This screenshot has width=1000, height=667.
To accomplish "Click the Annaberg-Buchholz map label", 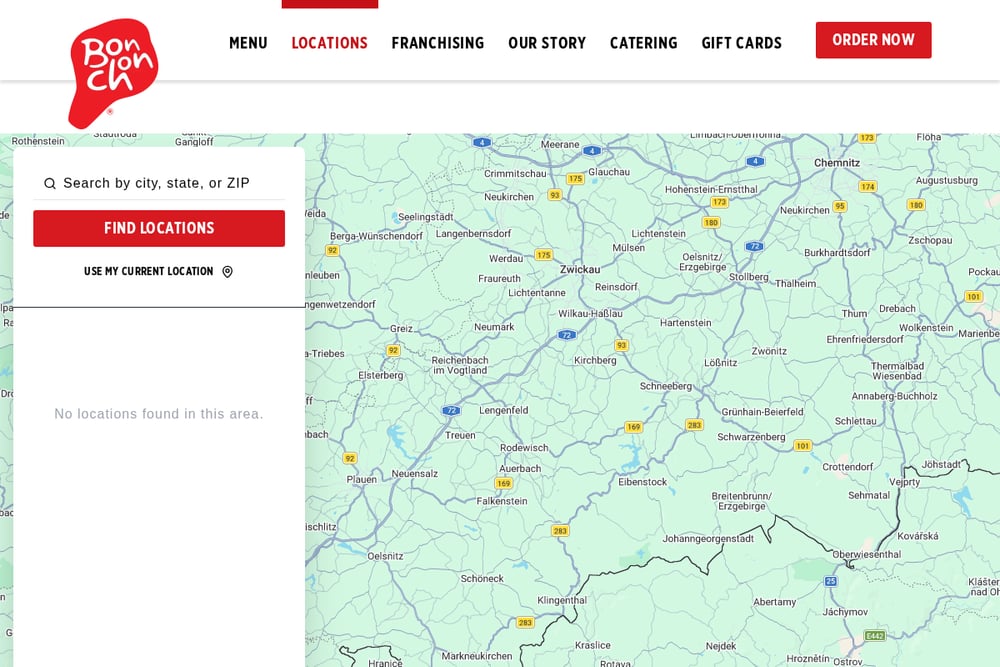I will coord(894,397).
